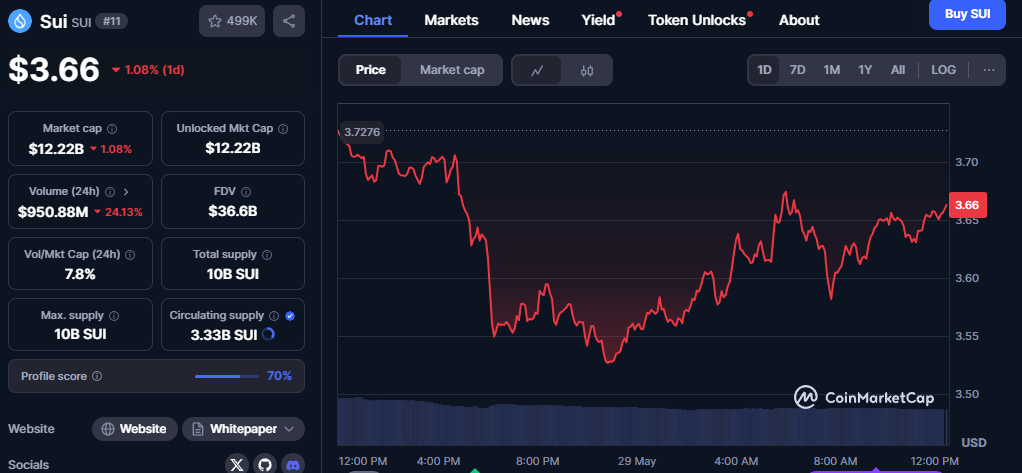Select 7D time range
The height and width of the screenshot is (473, 1022).
[x=797, y=70]
